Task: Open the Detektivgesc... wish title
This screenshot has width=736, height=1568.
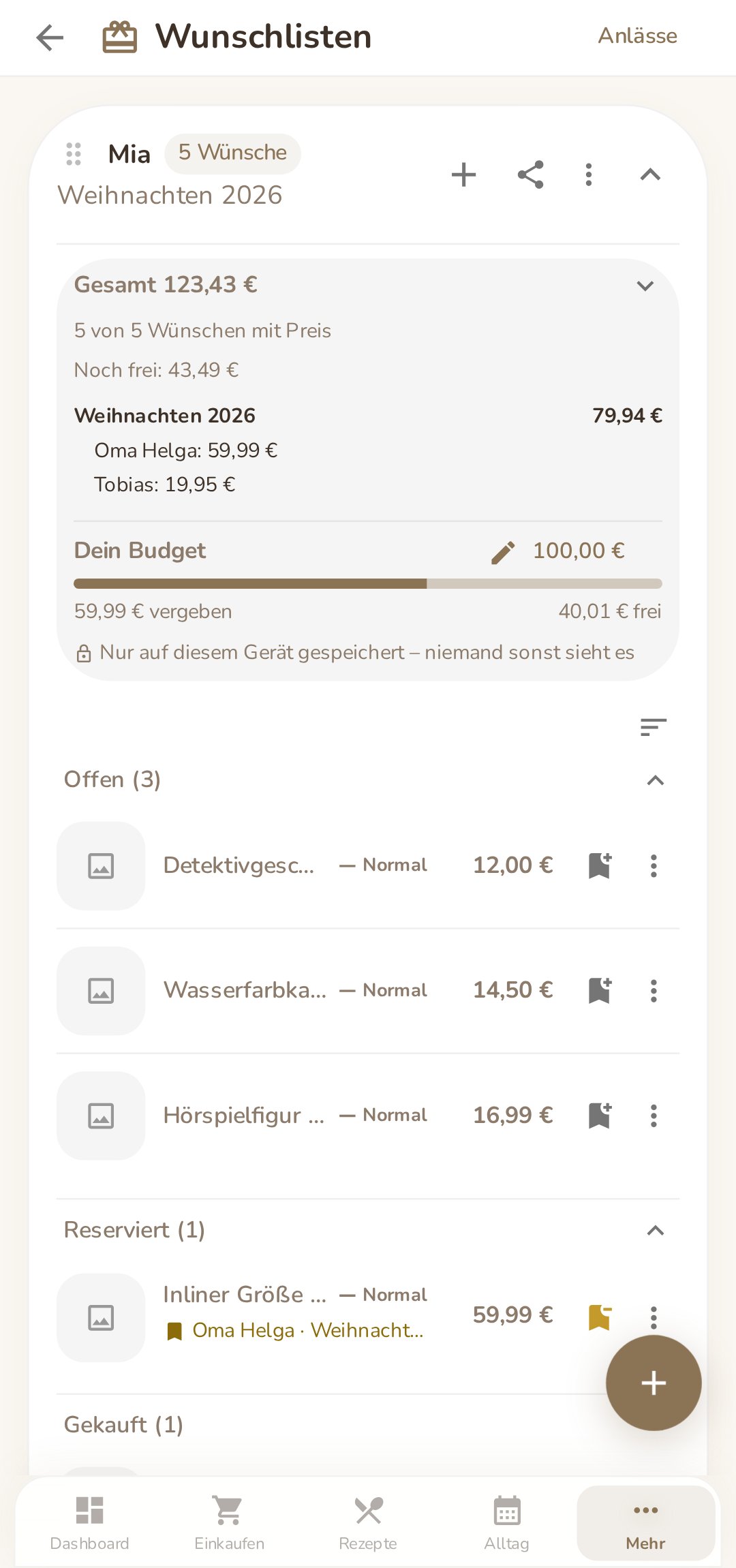Action: 239,865
